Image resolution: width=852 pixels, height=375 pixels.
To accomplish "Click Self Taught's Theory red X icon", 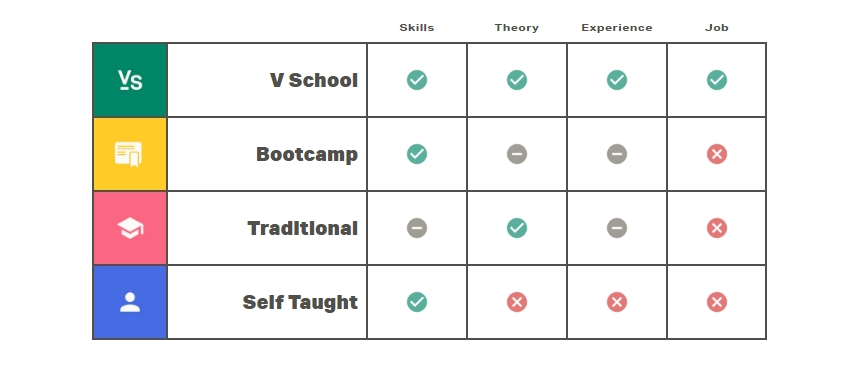I will 517,302.
